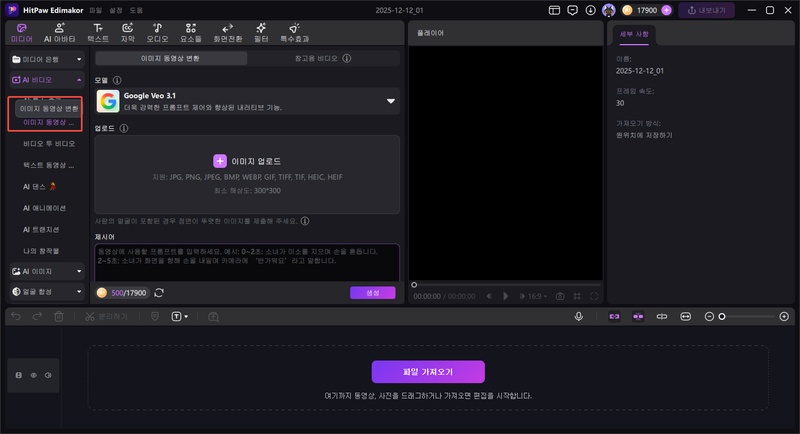Click the info icon beside 참고용 비디오
Screen dimensions: 800x434
[347, 58]
